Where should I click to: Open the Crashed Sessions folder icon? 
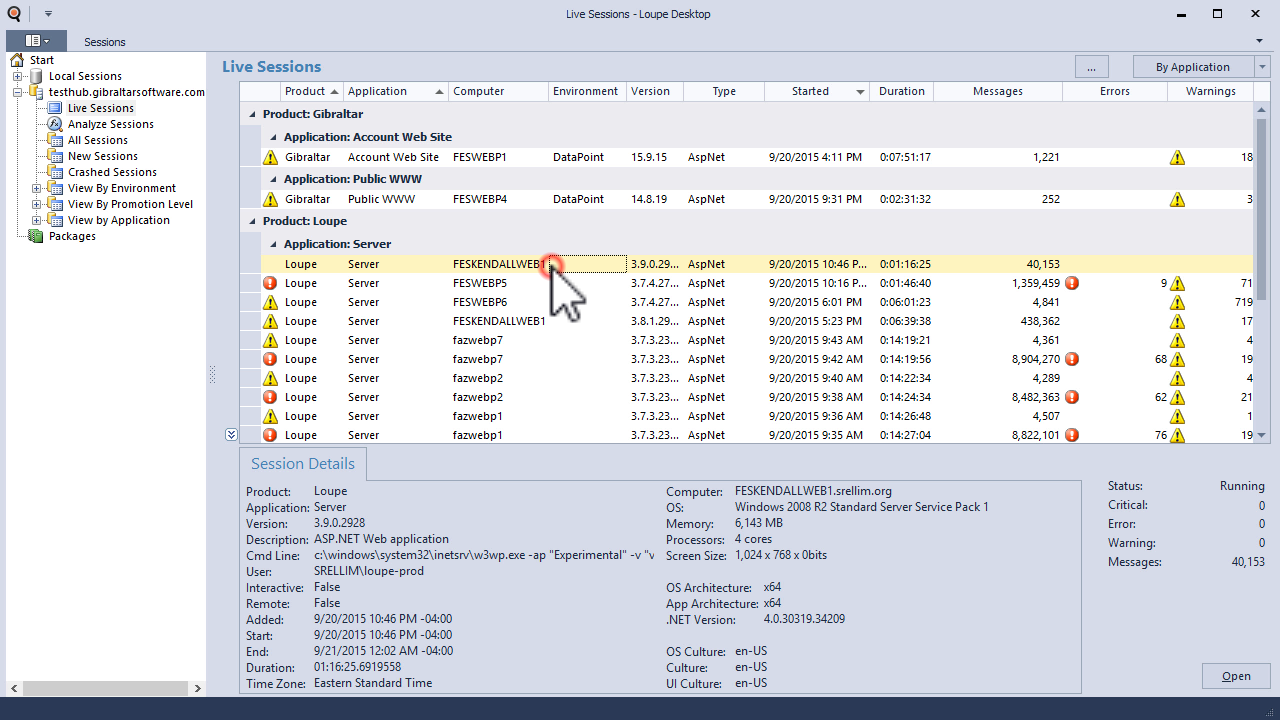pyautogui.click(x=55, y=172)
